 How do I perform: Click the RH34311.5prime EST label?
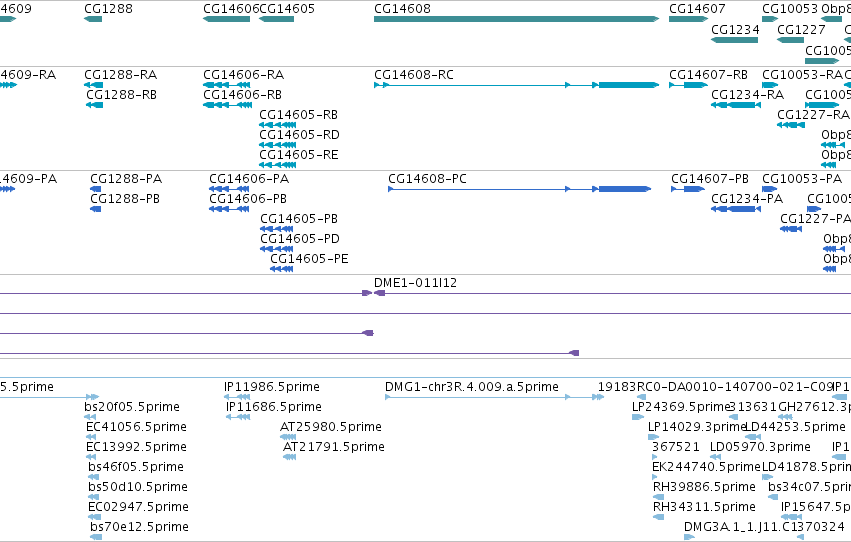click(704, 508)
